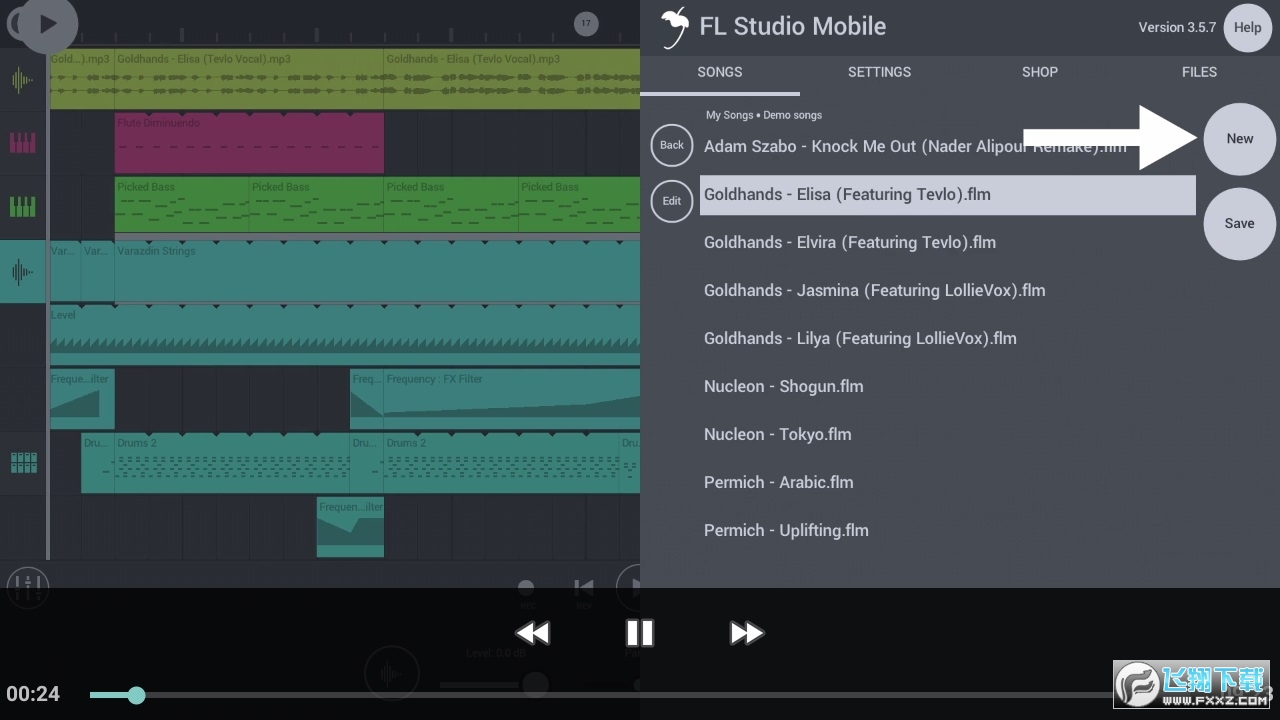Open Adam Szabo - Knock Me Out song
The width and height of the screenshot is (1280, 720).
pyautogui.click(x=915, y=146)
